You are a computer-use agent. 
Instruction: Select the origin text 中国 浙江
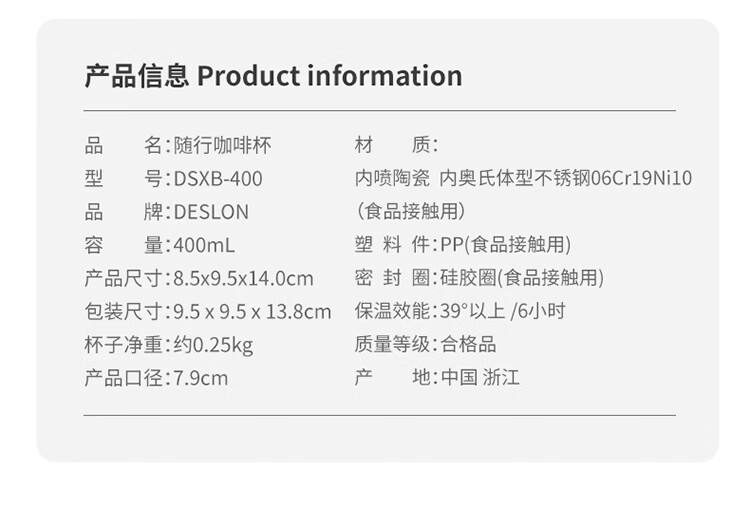[x=480, y=378]
